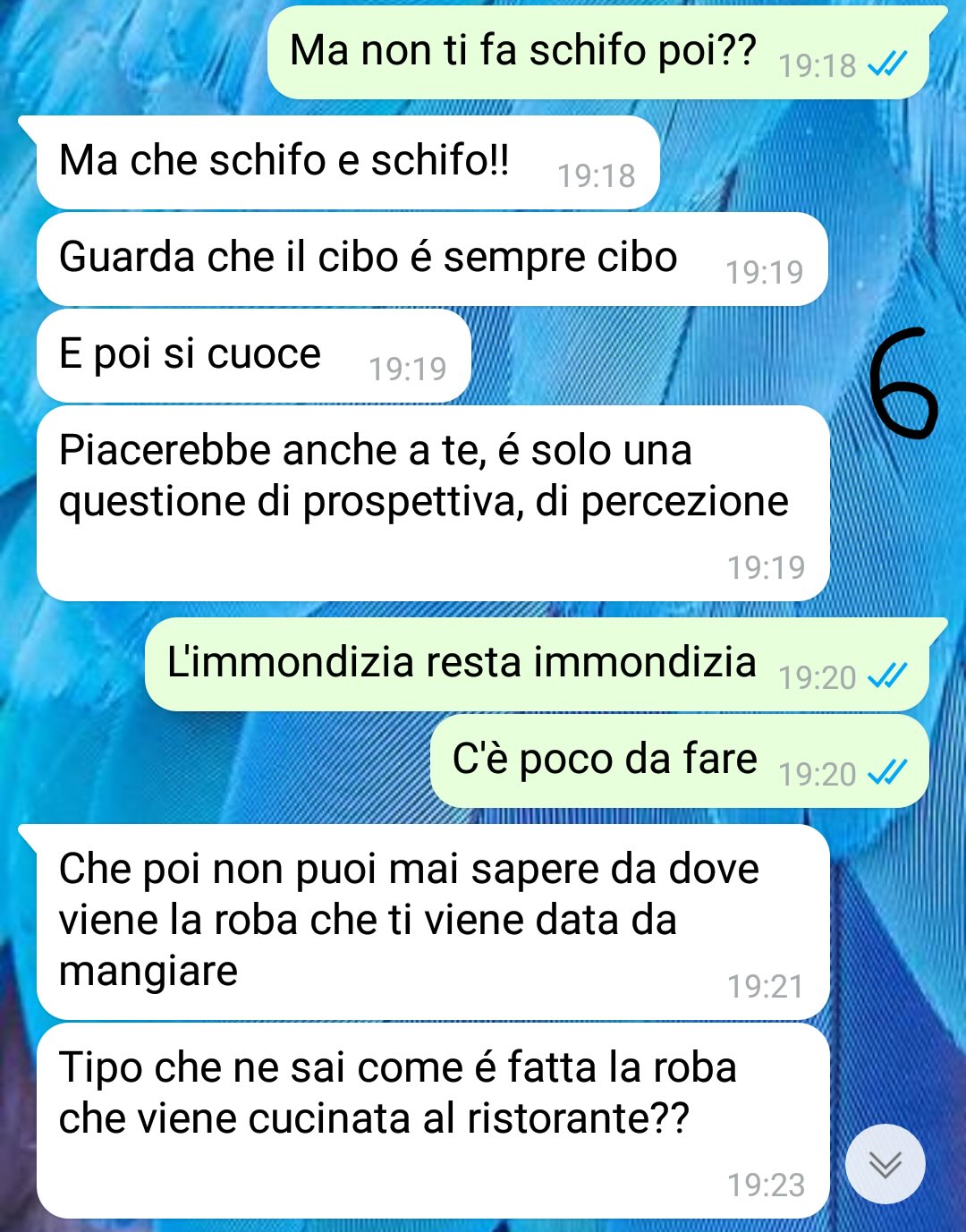Select the message 'Ma che schifo e schifo!!'
Viewport: 966px width, 1232px height.
348,162
